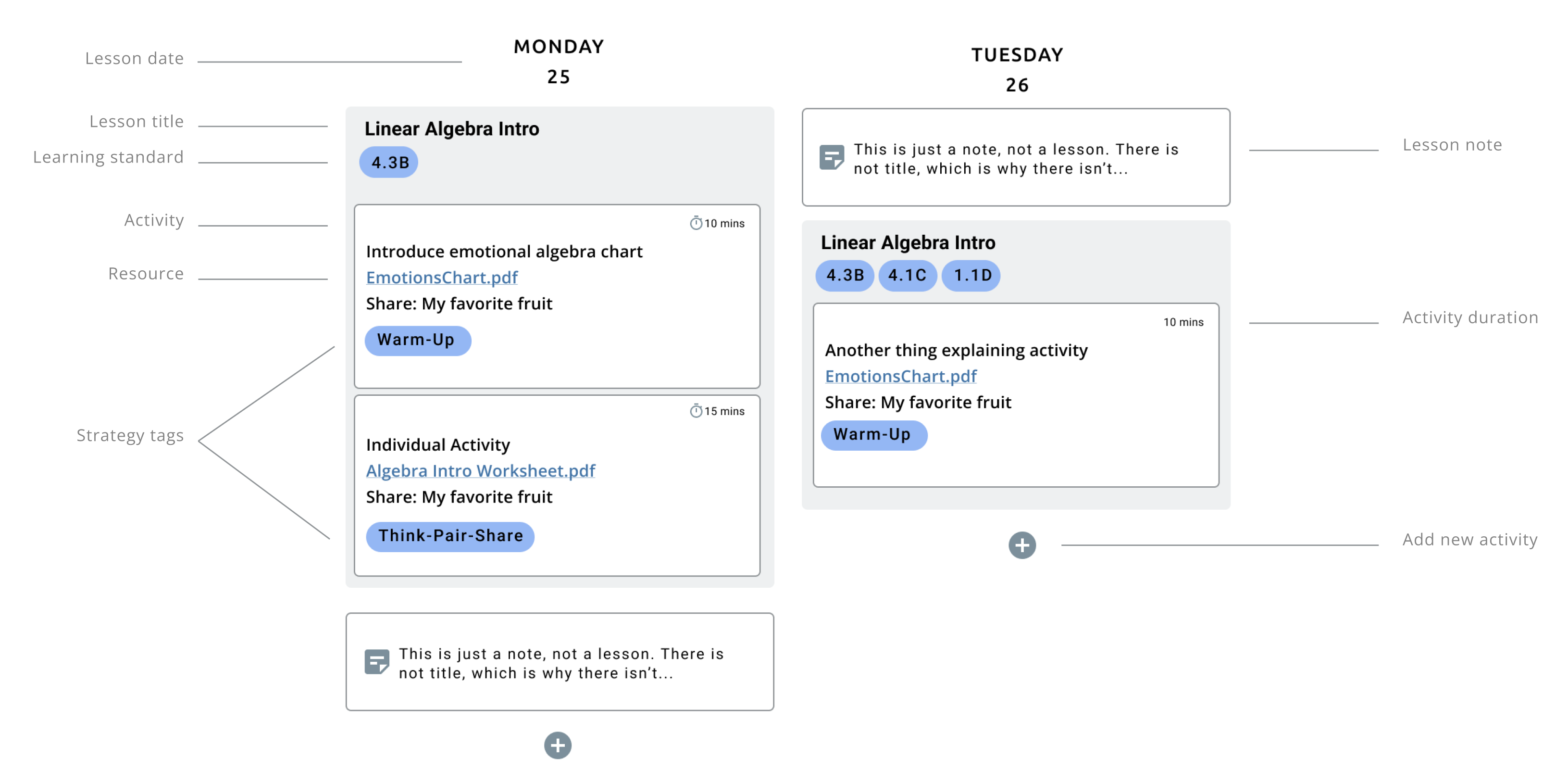Click the add activity plus icon under Monday
Screen dimensions: 1568x783
(558, 745)
